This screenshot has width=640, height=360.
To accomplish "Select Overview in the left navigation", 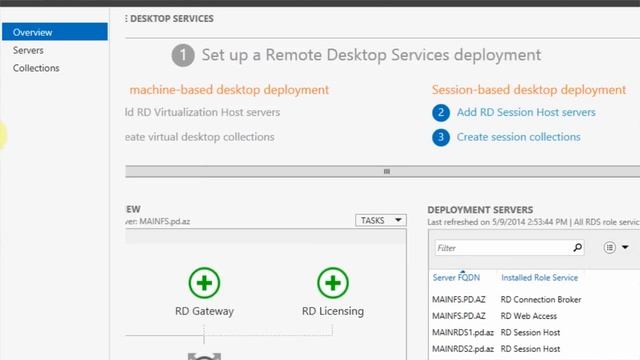I will pyautogui.click(x=55, y=32).
